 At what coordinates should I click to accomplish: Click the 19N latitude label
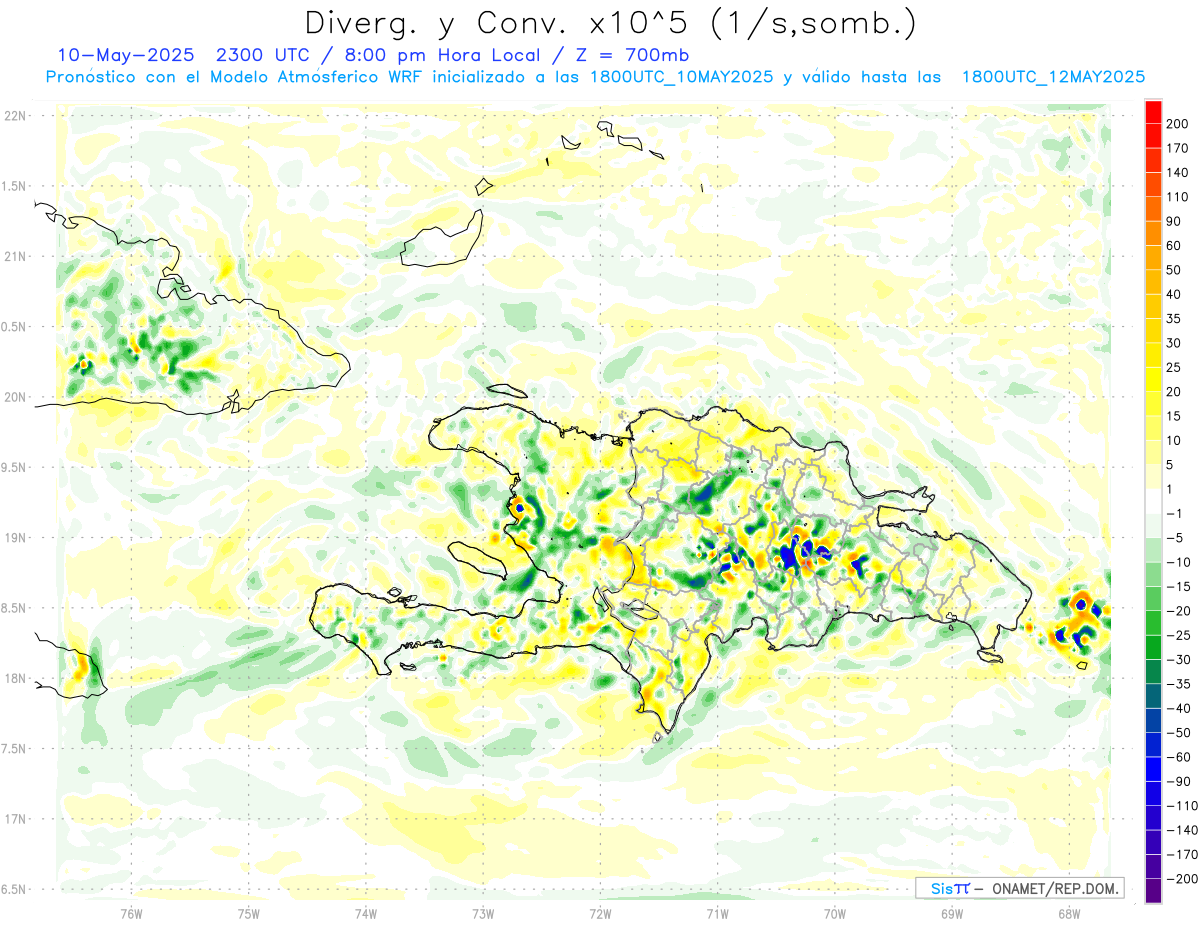16,538
